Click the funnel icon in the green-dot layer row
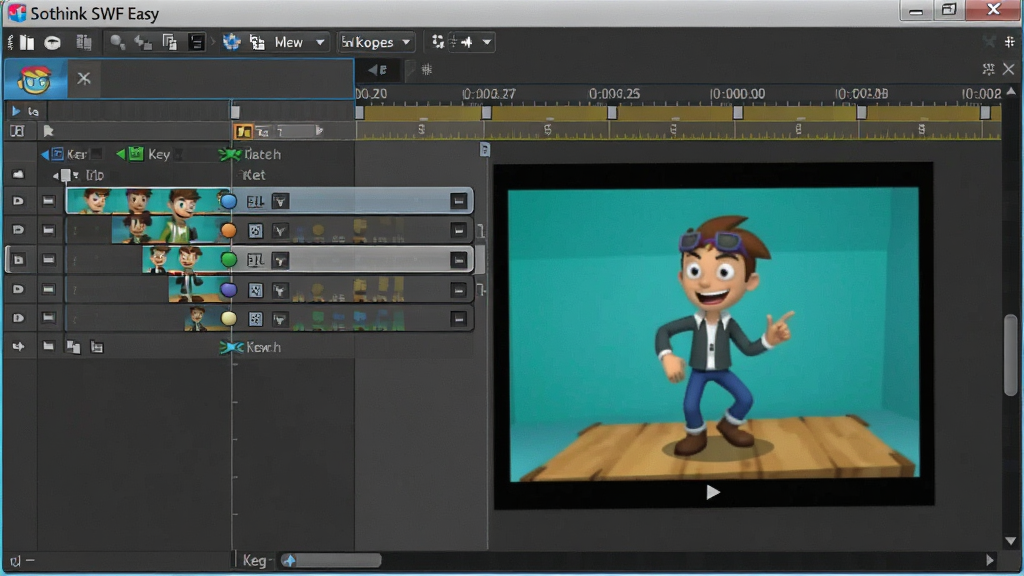The height and width of the screenshot is (576, 1024). (x=280, y=260)
